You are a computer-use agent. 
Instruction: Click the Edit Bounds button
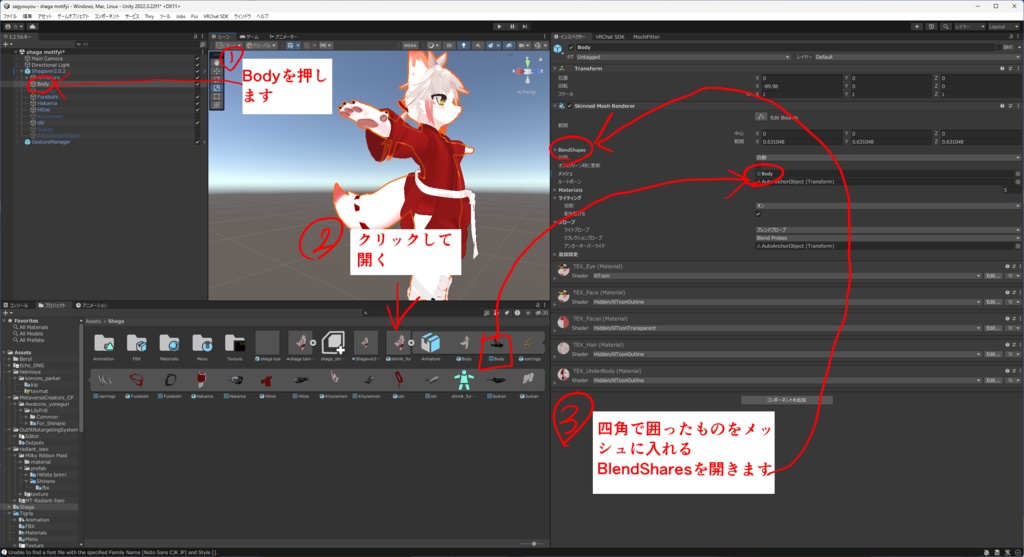tap(761, 117)
